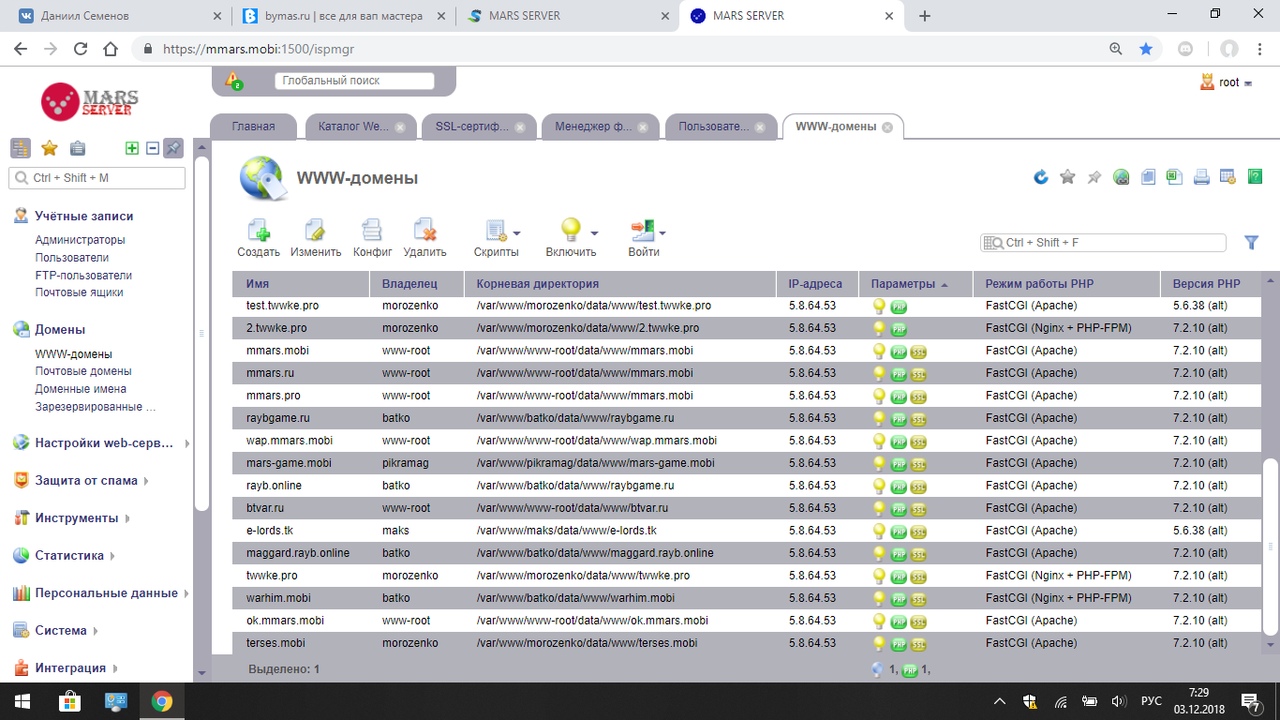Screen dimensions: 1280x720
Task: Click the Глобальный поиск search field
Action: click(x=354, y=81)
